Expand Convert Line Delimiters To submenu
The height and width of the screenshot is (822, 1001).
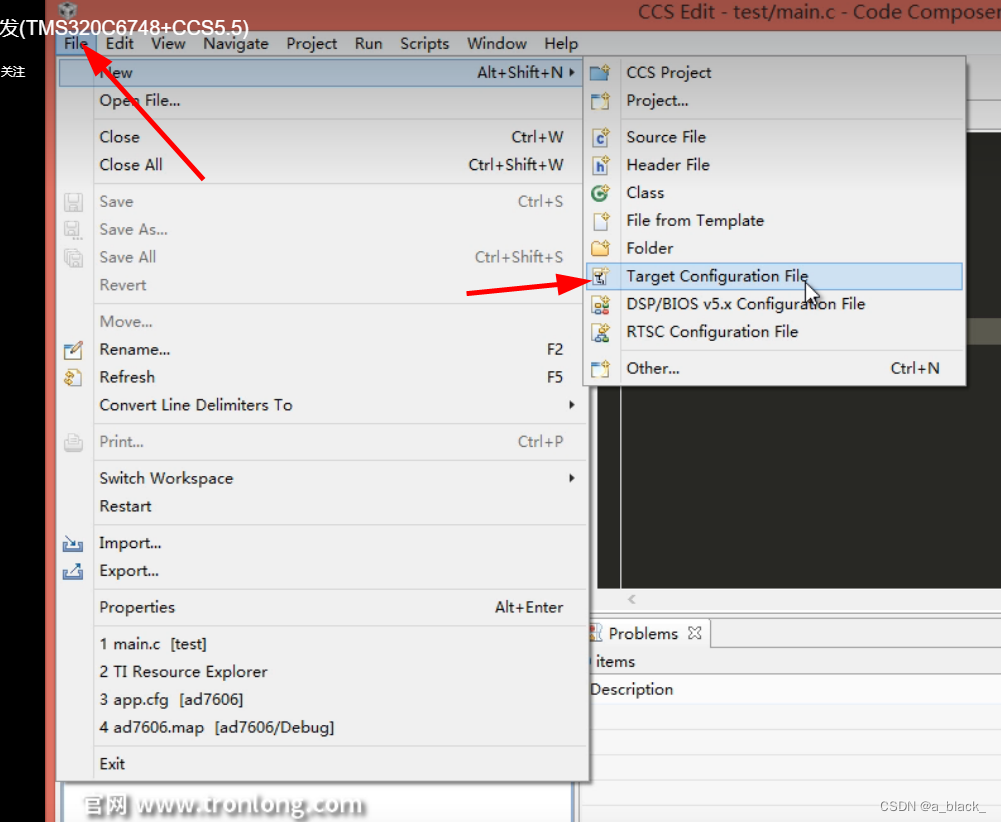pos(572,405)
